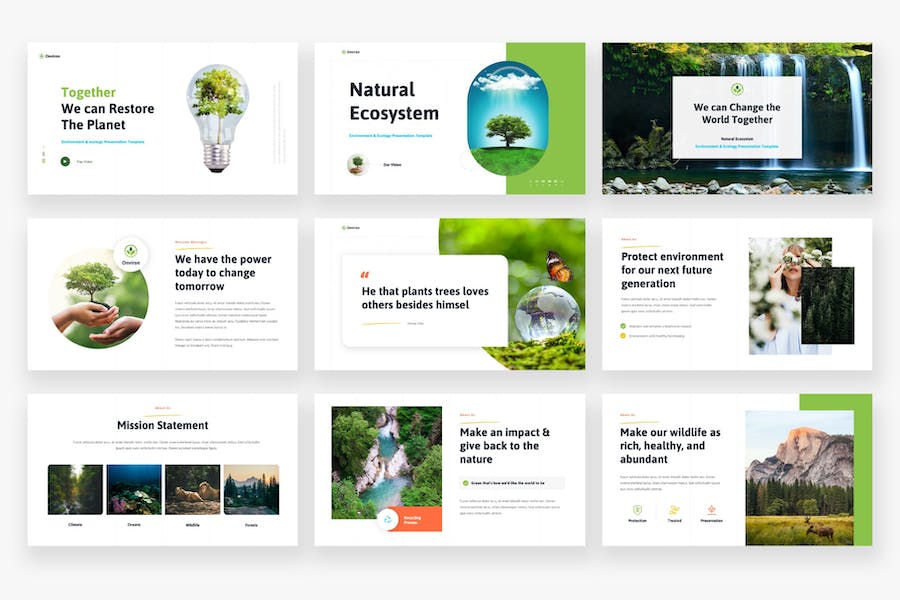Select the Treated icon
Viewport: 900px width, 600px height.
[x=674, y=510]
